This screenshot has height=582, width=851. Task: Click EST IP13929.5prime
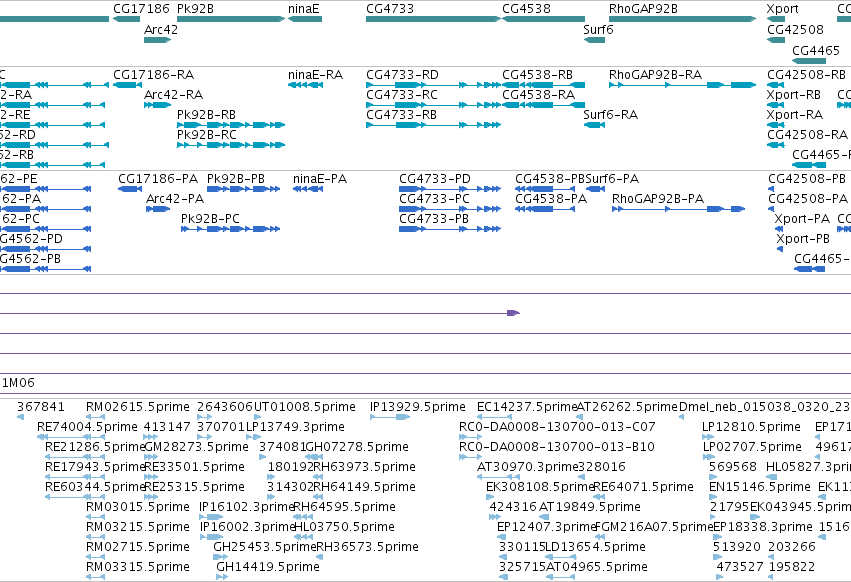[417, 407]
